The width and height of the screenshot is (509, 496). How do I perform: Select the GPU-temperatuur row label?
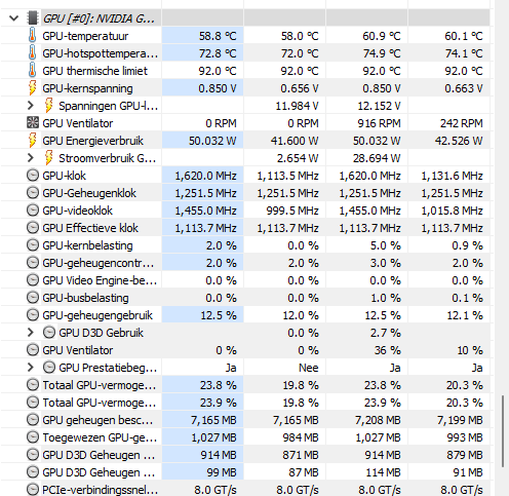(x=85, y=36)
